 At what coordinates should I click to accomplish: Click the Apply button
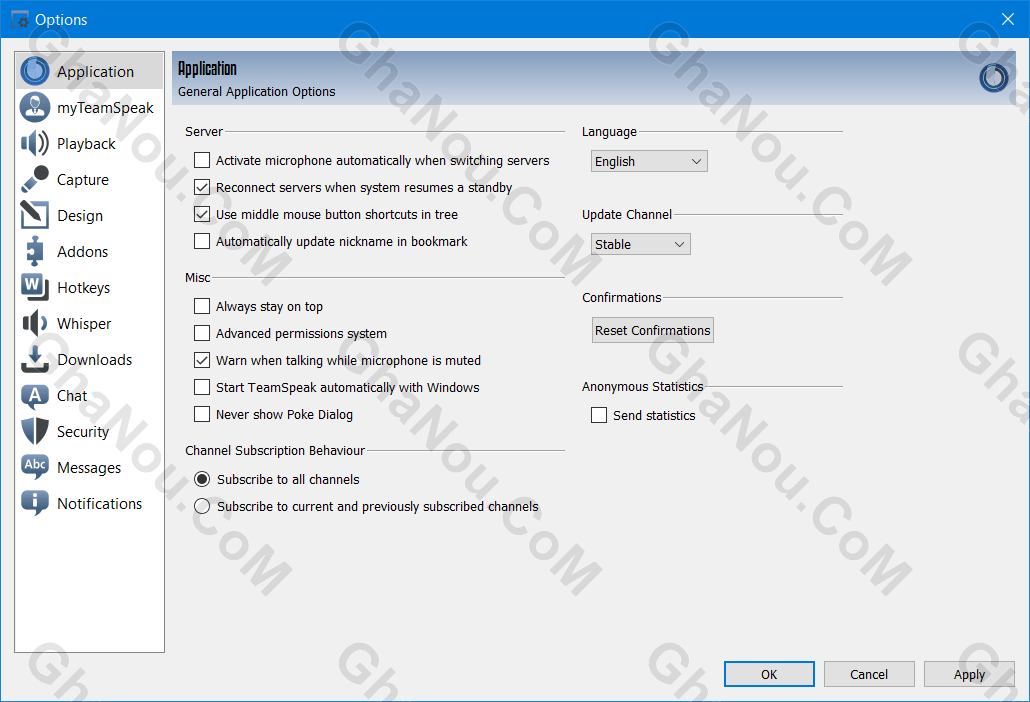click(968, 675)
